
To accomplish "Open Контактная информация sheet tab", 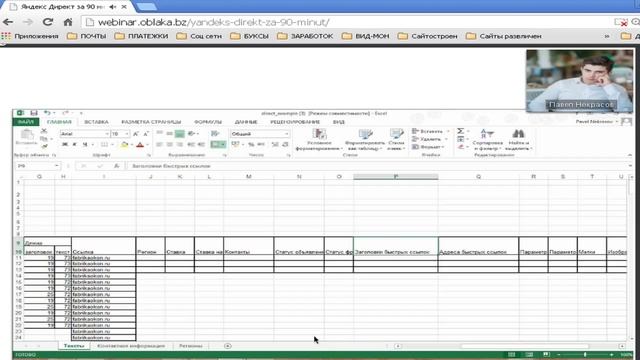I will point(131,346).
